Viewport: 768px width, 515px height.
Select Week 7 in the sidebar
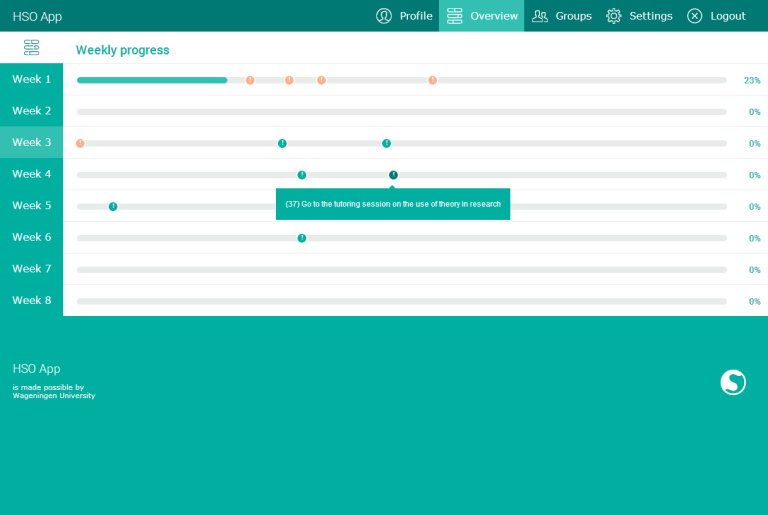[x=31, y=269]
